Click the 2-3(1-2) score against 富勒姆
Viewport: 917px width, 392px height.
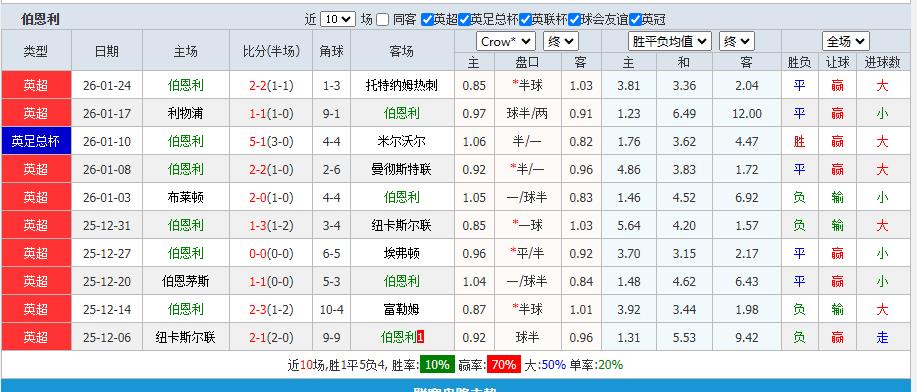coord(271,310)
